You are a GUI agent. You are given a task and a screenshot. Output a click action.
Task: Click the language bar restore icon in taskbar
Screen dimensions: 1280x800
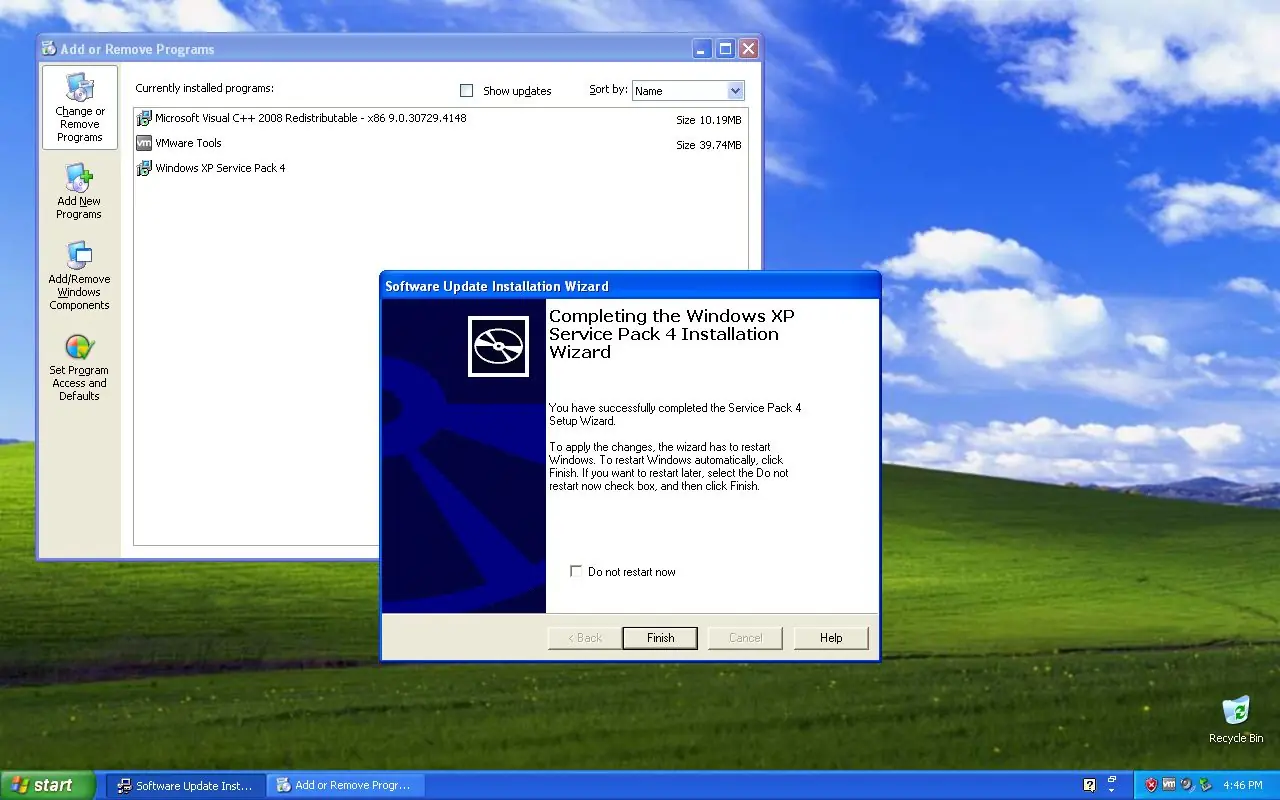(x=1112, y=781)
